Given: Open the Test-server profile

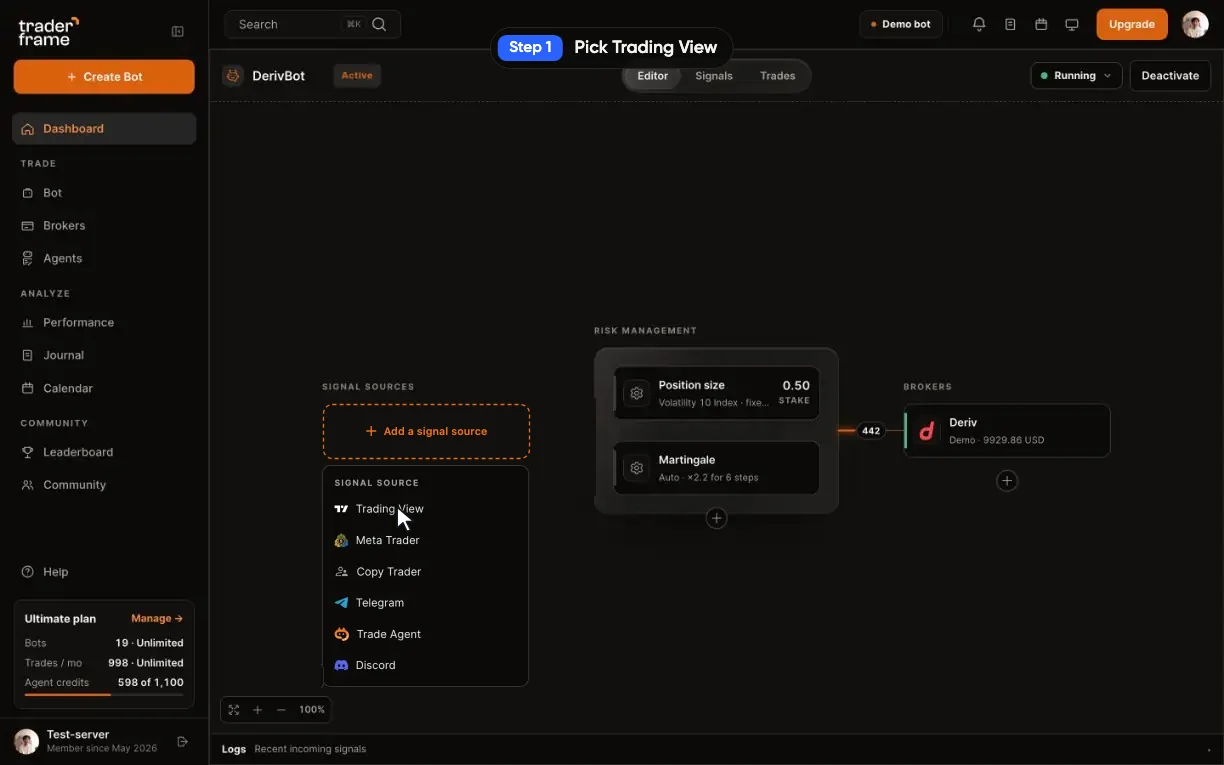Looking at the screenshot, I should pos(88,741).
